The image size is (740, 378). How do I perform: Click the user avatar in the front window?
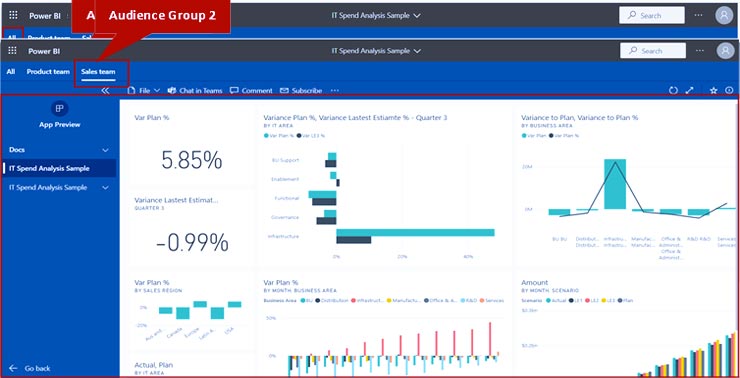tap(725, 50)
